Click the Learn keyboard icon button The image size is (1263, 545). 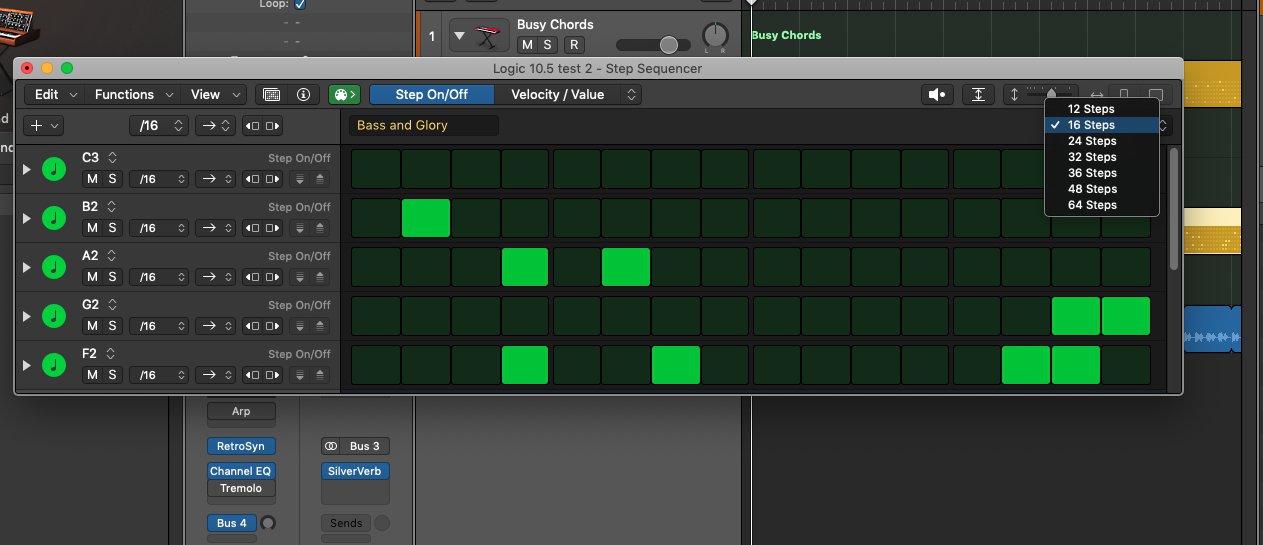pyautogui.click(x=271, y=95)
